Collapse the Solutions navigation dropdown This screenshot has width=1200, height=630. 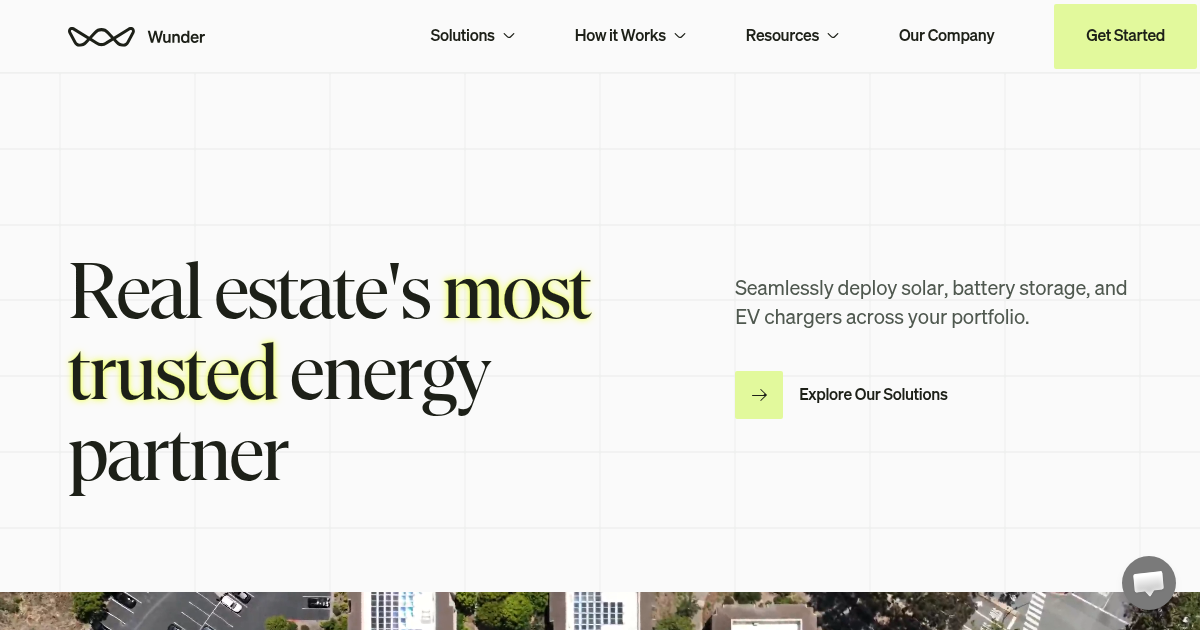472,35
